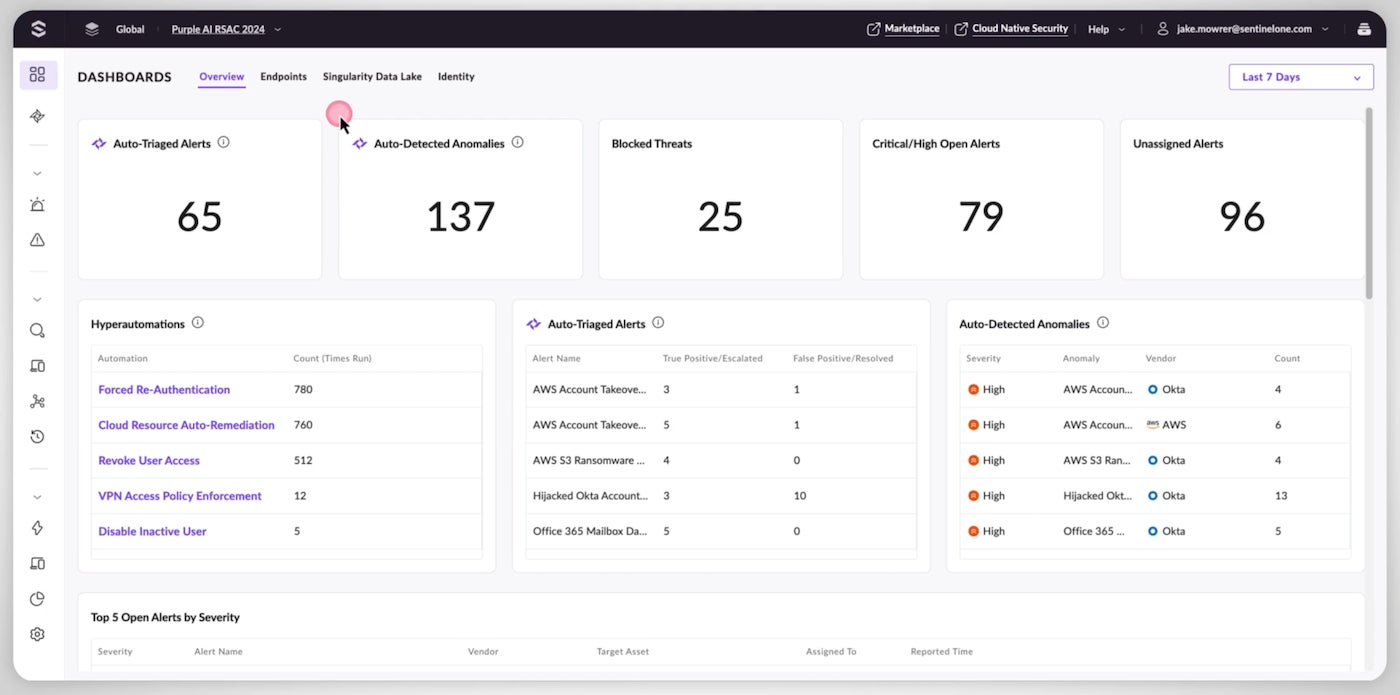Open the warning triangle icon in sidebar
This screenshot has height=695, width=1400.
[37, 240]
